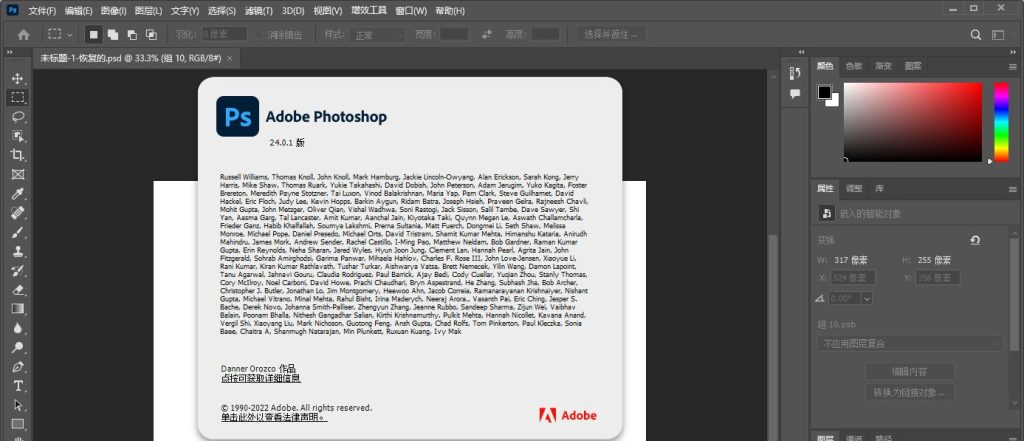Viewport: 1024px width, 441px height.
Task: Select the Crop tool
Action: click(18, 155)
